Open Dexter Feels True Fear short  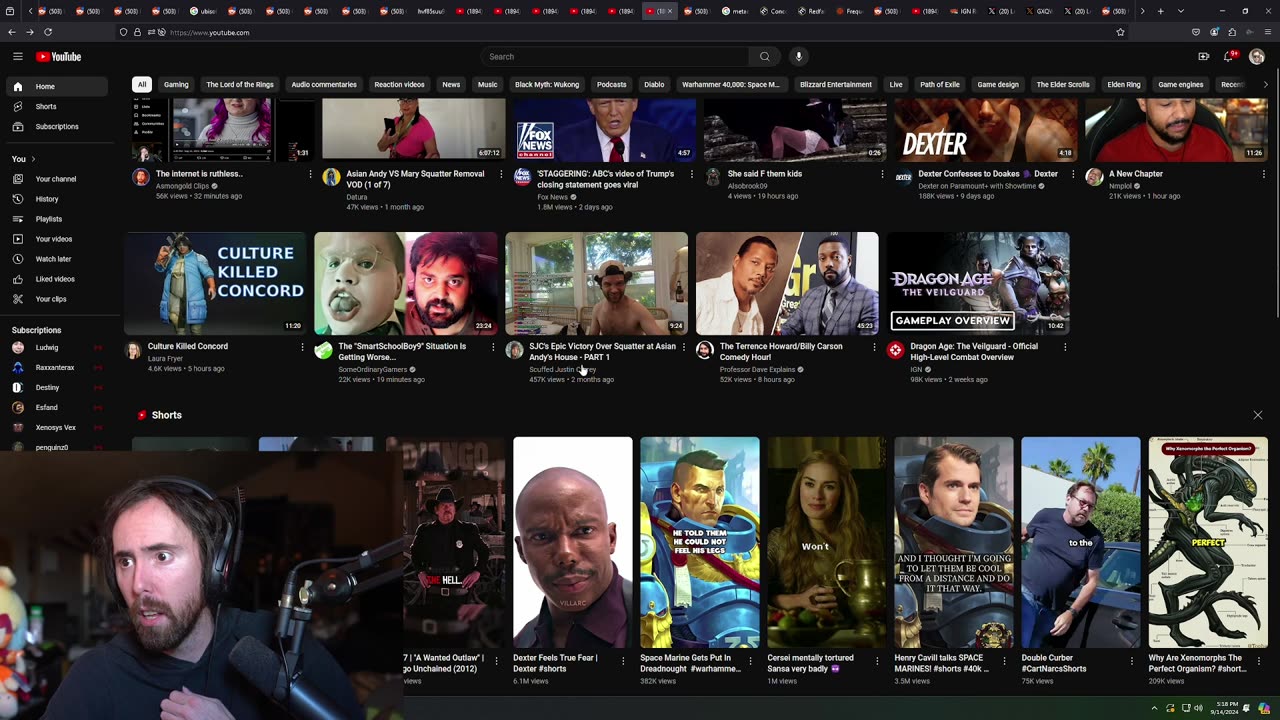tap(572, 542)
